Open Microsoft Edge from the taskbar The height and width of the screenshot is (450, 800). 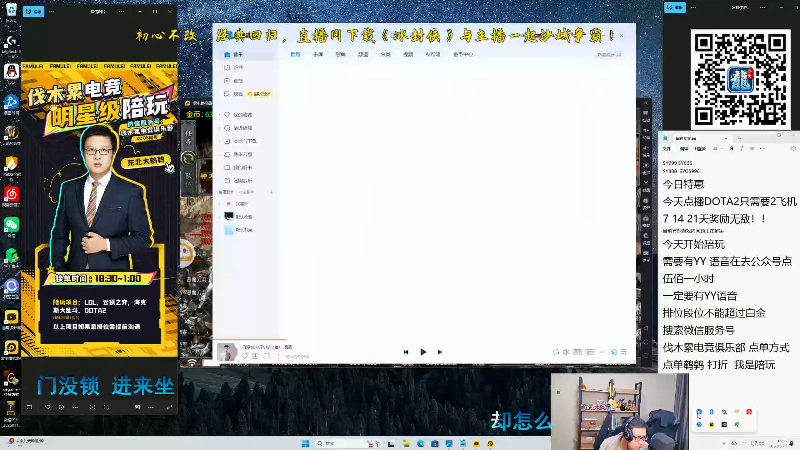[420, 443]
